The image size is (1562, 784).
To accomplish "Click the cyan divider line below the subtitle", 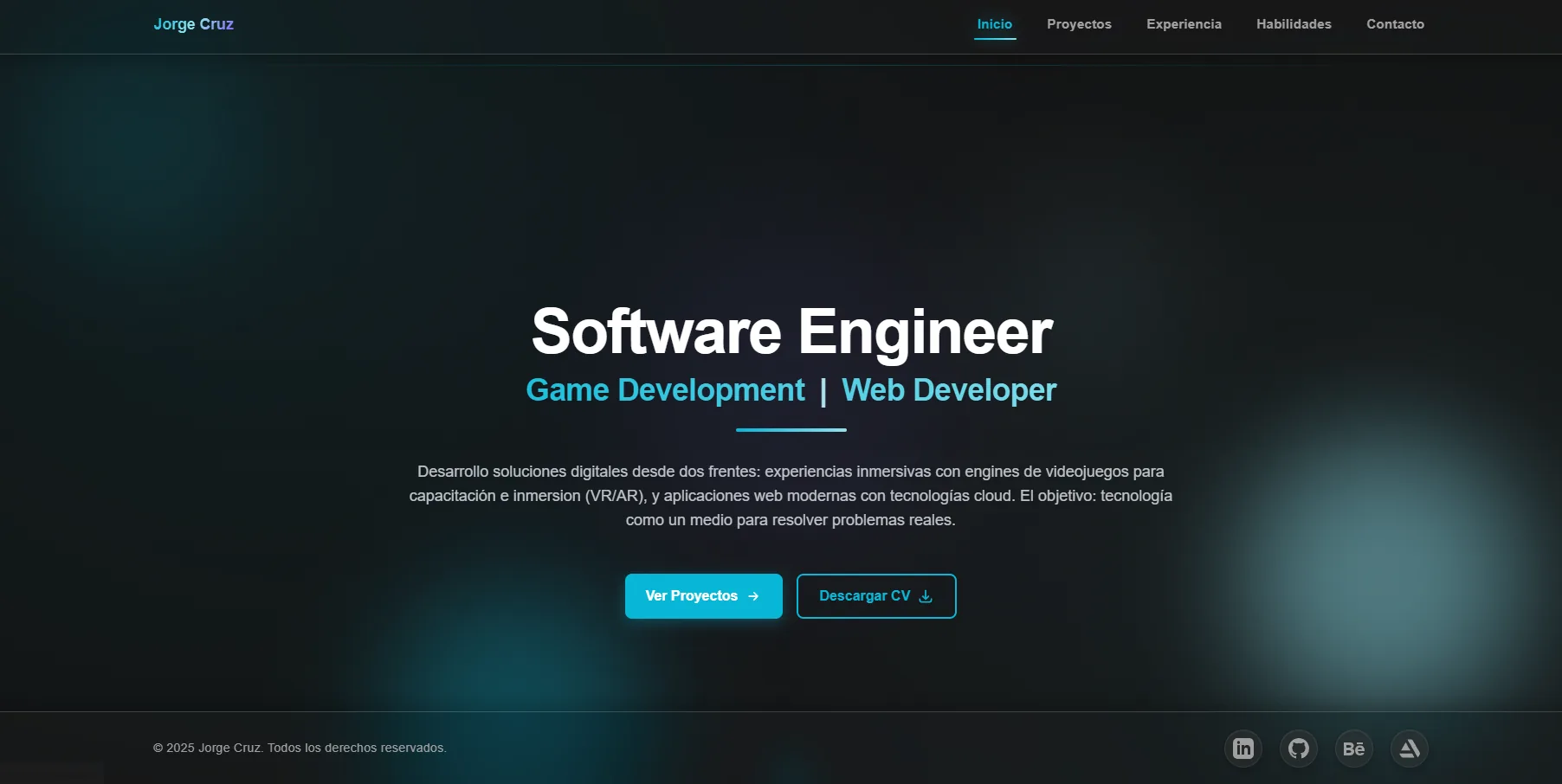I will 791,429.
